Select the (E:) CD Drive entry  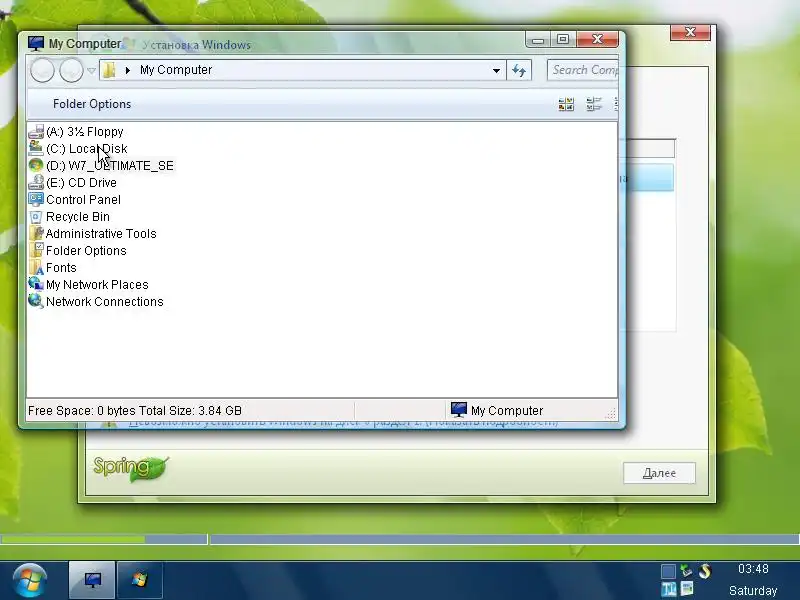tap(72, 183)
